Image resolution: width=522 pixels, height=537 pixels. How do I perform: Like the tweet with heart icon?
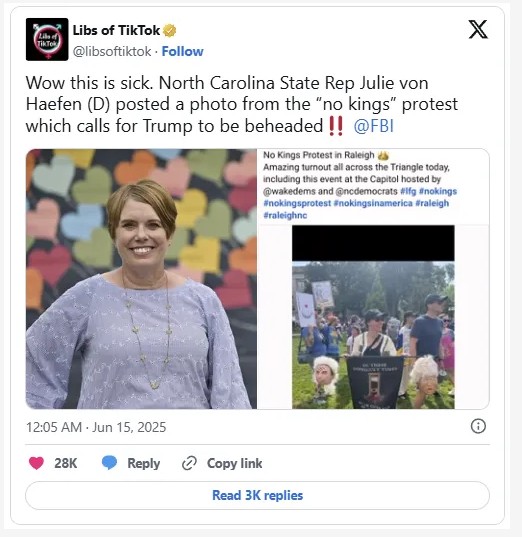coord(36,463)
